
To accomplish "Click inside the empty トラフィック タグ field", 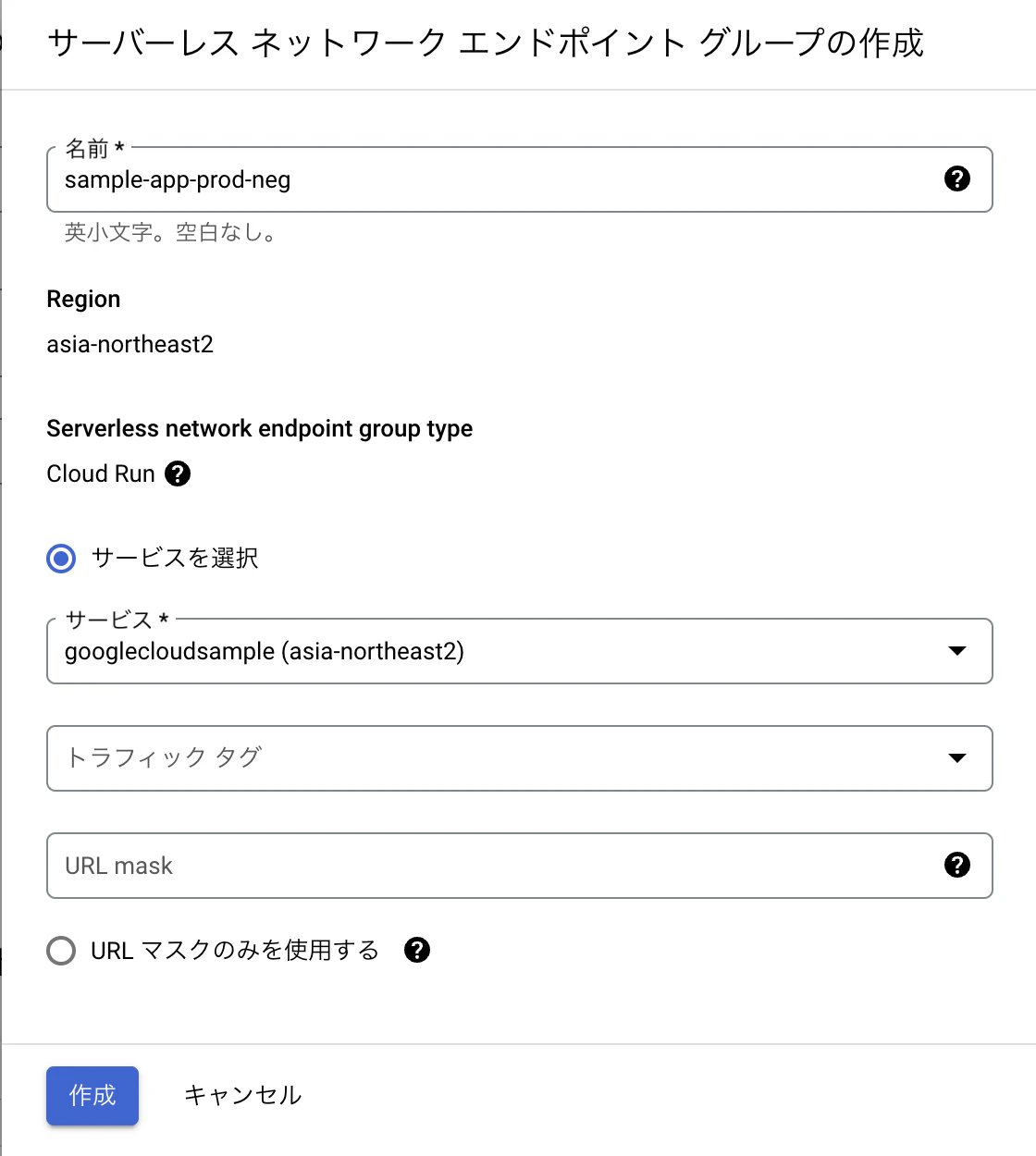I will click(x=370, y=758).
